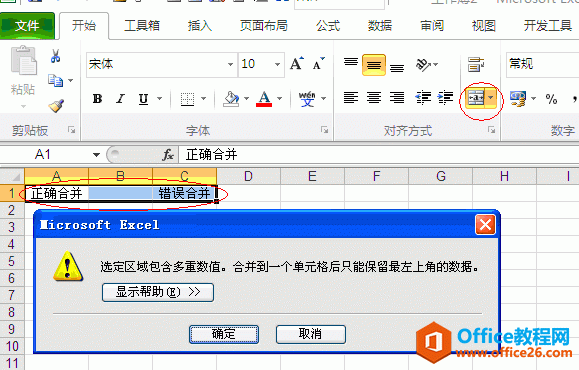Click 取消 in the Excel dialog
The height and width of the screenshot is (370, 579).
(x=311, y=334)
